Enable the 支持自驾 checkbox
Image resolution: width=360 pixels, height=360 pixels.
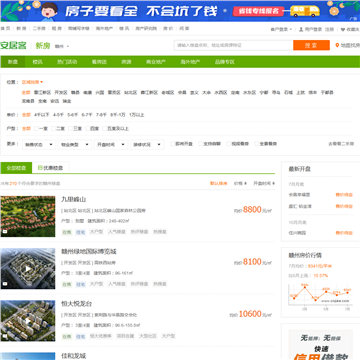[201, 144]
